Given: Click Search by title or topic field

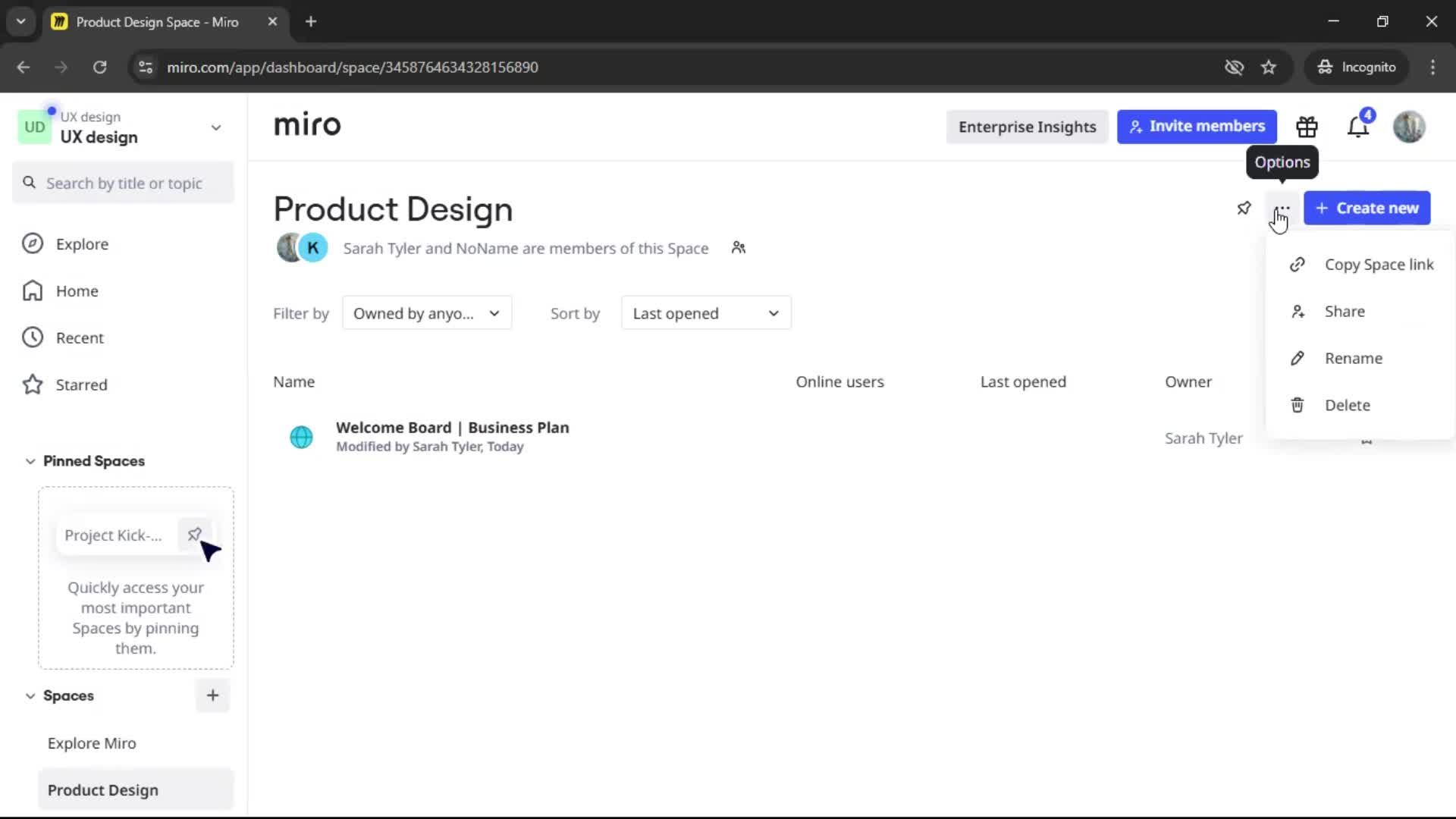Looking at the screenshot, I should pos(123,183).
